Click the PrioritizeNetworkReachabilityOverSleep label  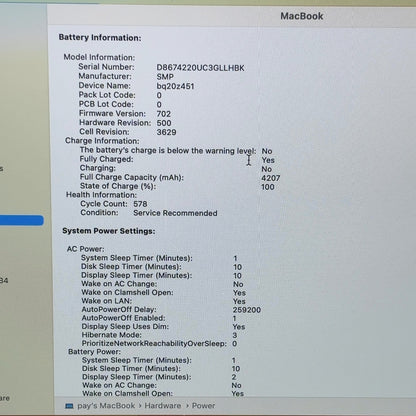click(154, 343)
